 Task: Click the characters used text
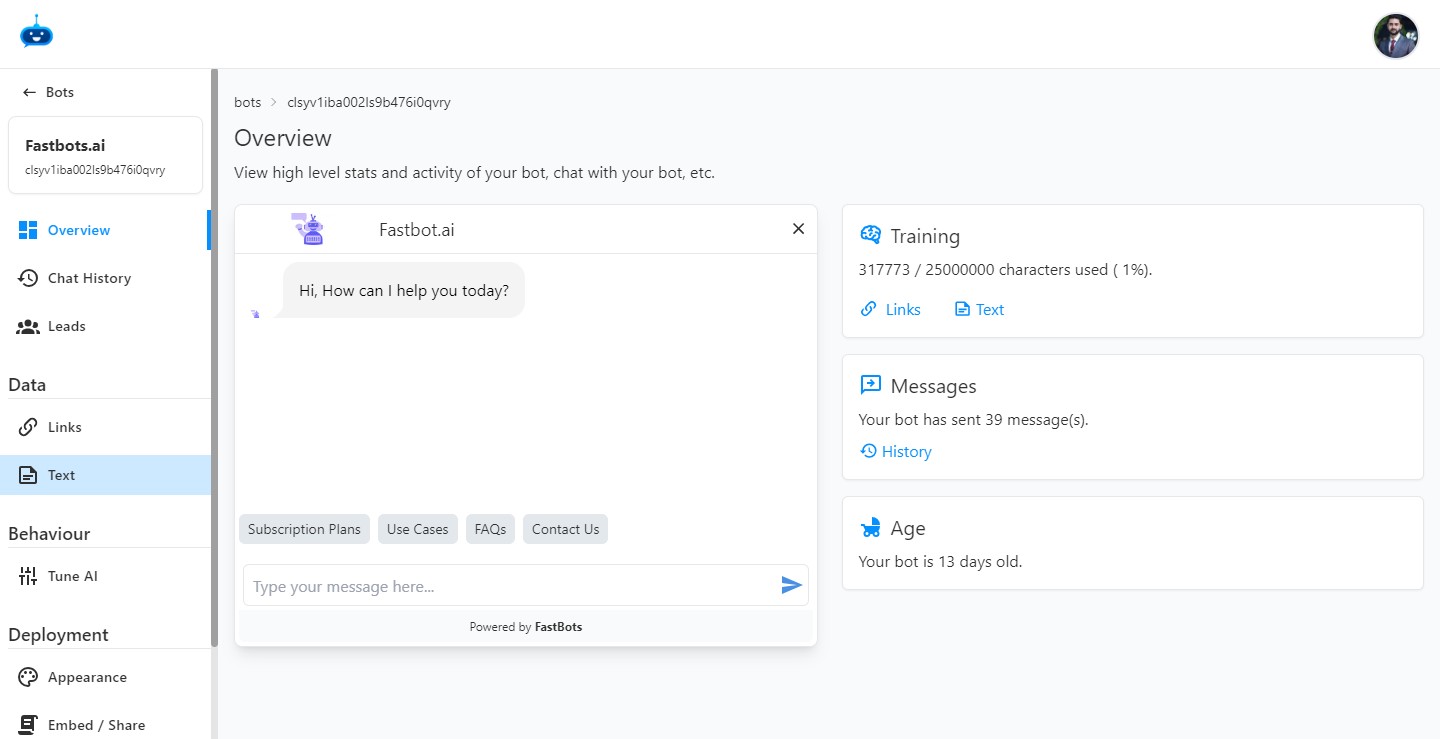[1005, 270]
